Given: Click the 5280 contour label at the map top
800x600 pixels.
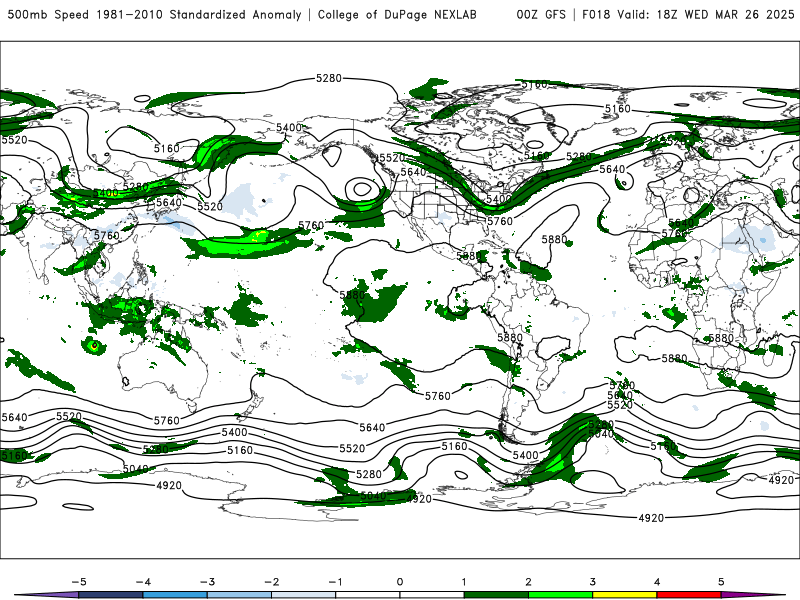Looking at the screenshot, I should 329,78.
